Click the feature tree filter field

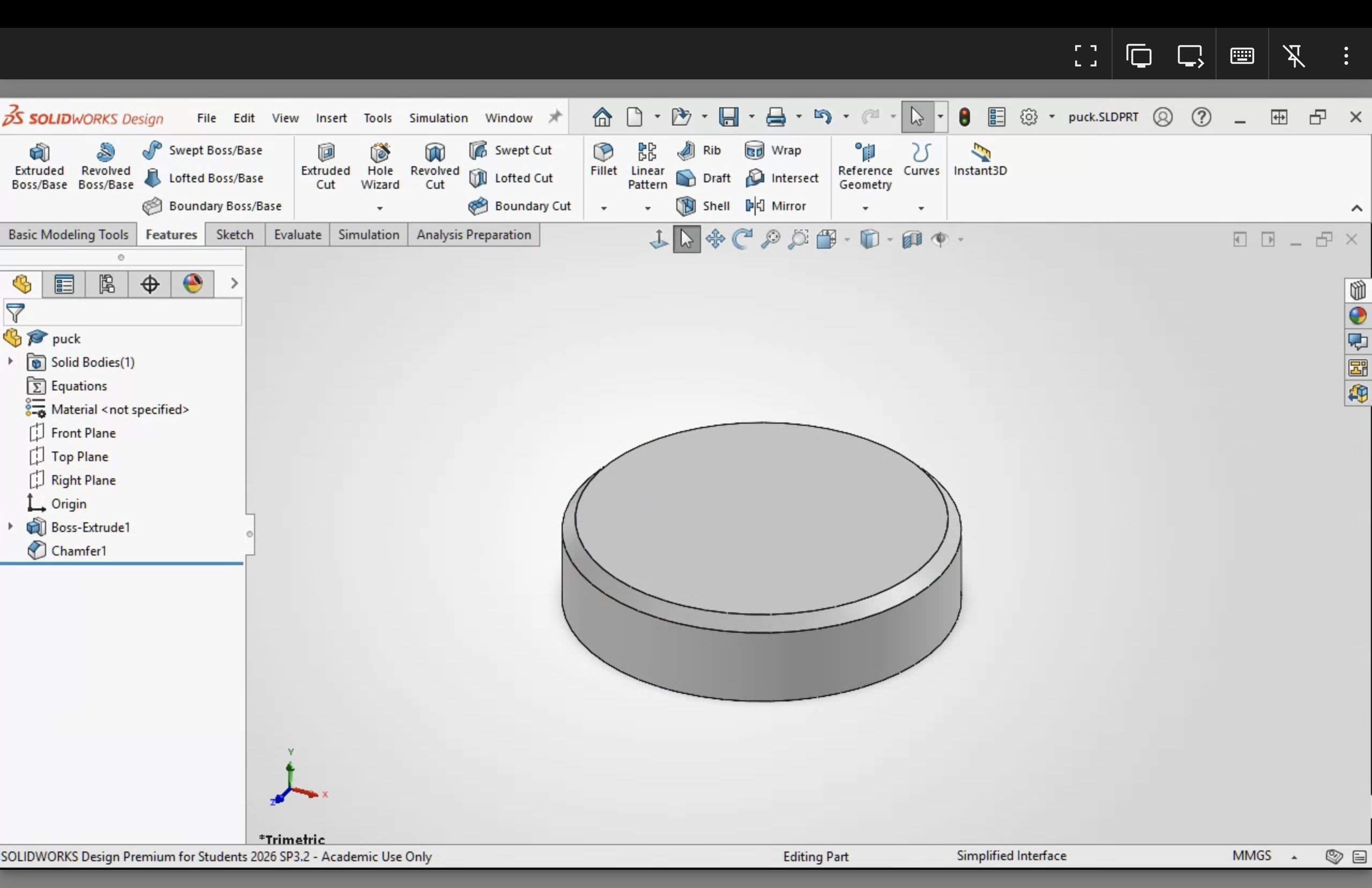pos(122,313)
